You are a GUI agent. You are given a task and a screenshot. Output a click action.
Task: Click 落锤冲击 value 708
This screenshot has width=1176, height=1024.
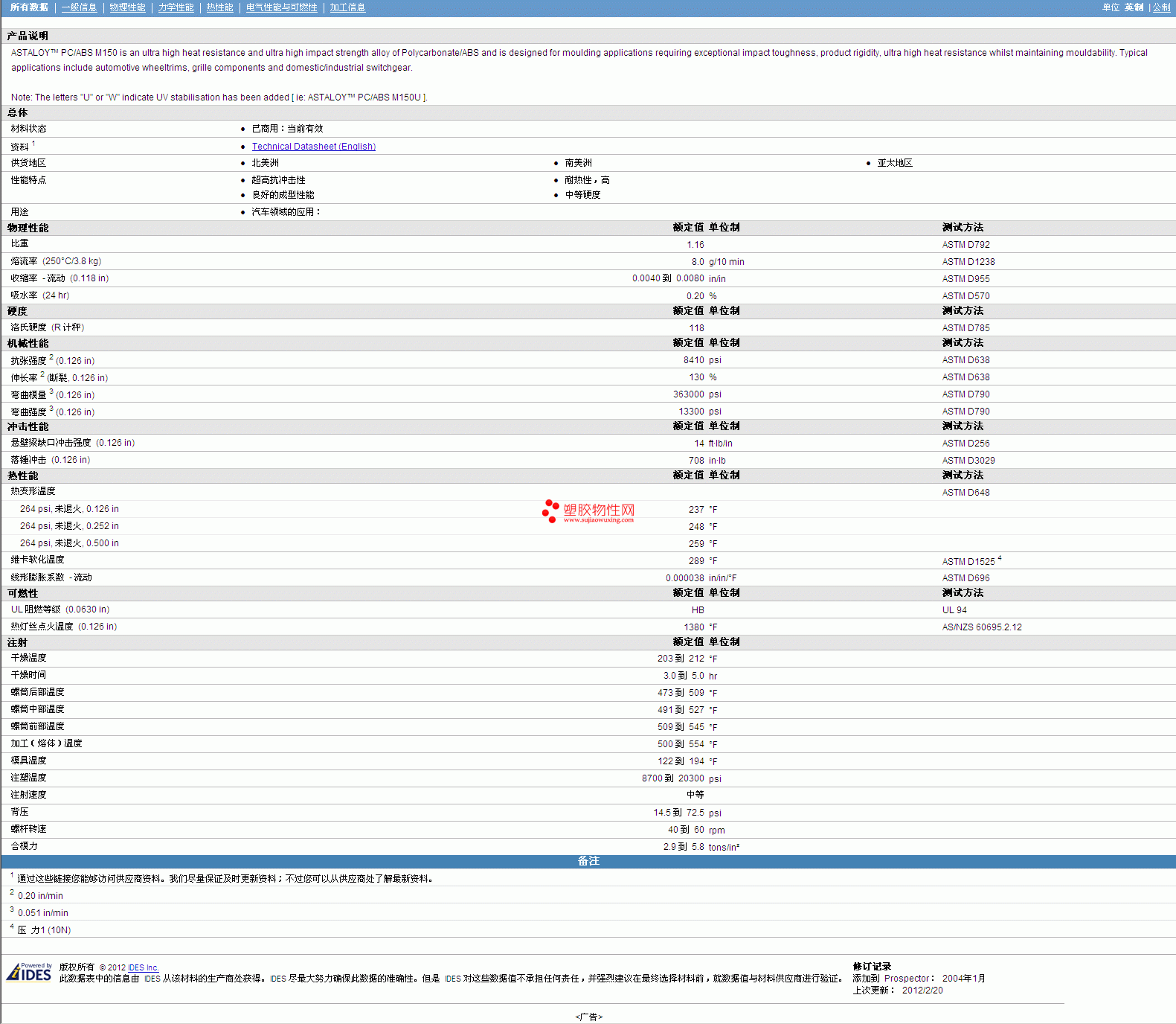click(x=695, y=461)
